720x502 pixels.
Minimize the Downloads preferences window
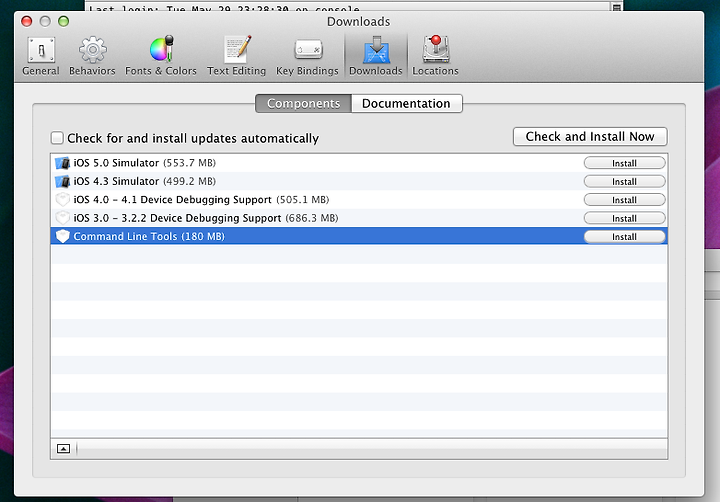[x=45, y=21]
